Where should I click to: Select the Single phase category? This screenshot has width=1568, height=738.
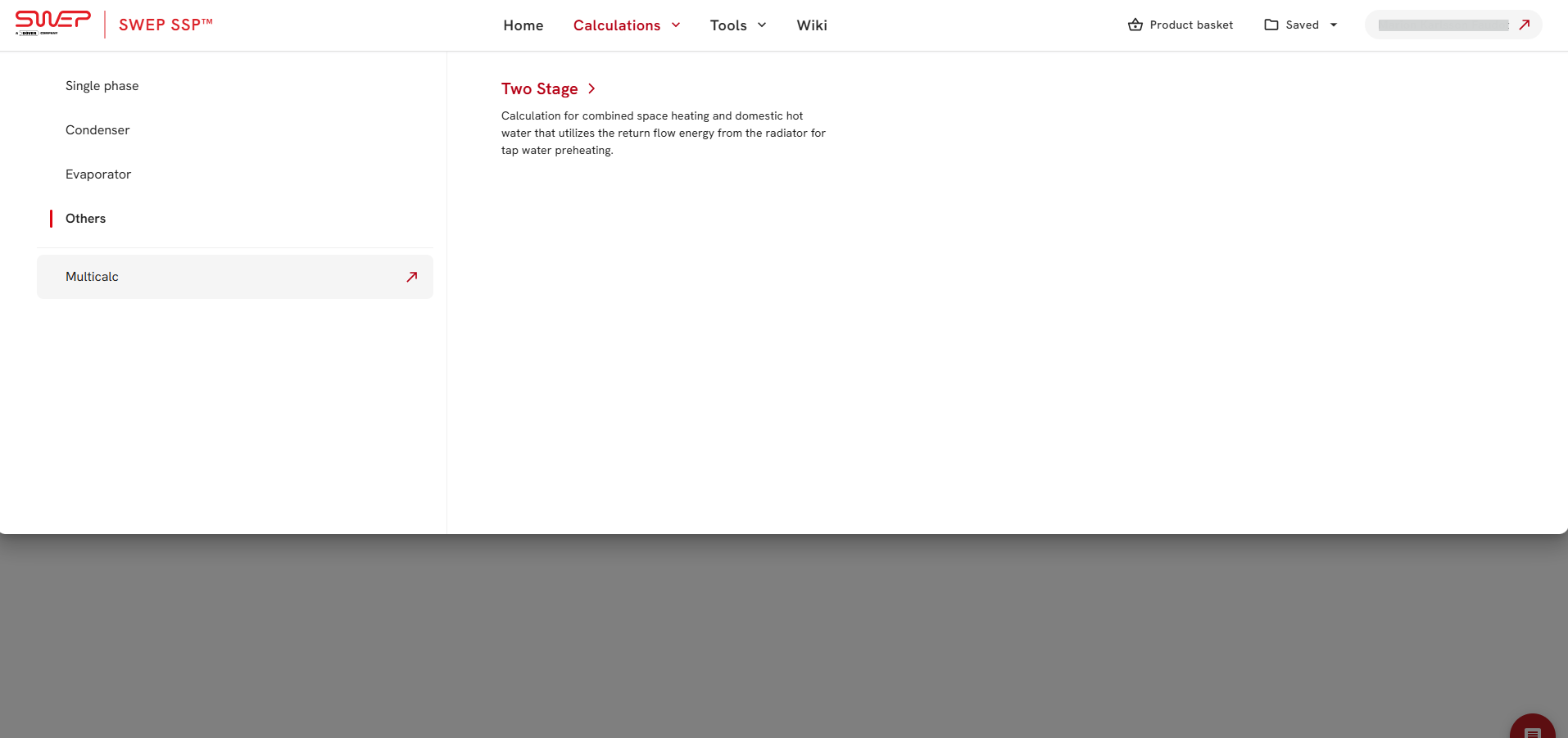102,86
